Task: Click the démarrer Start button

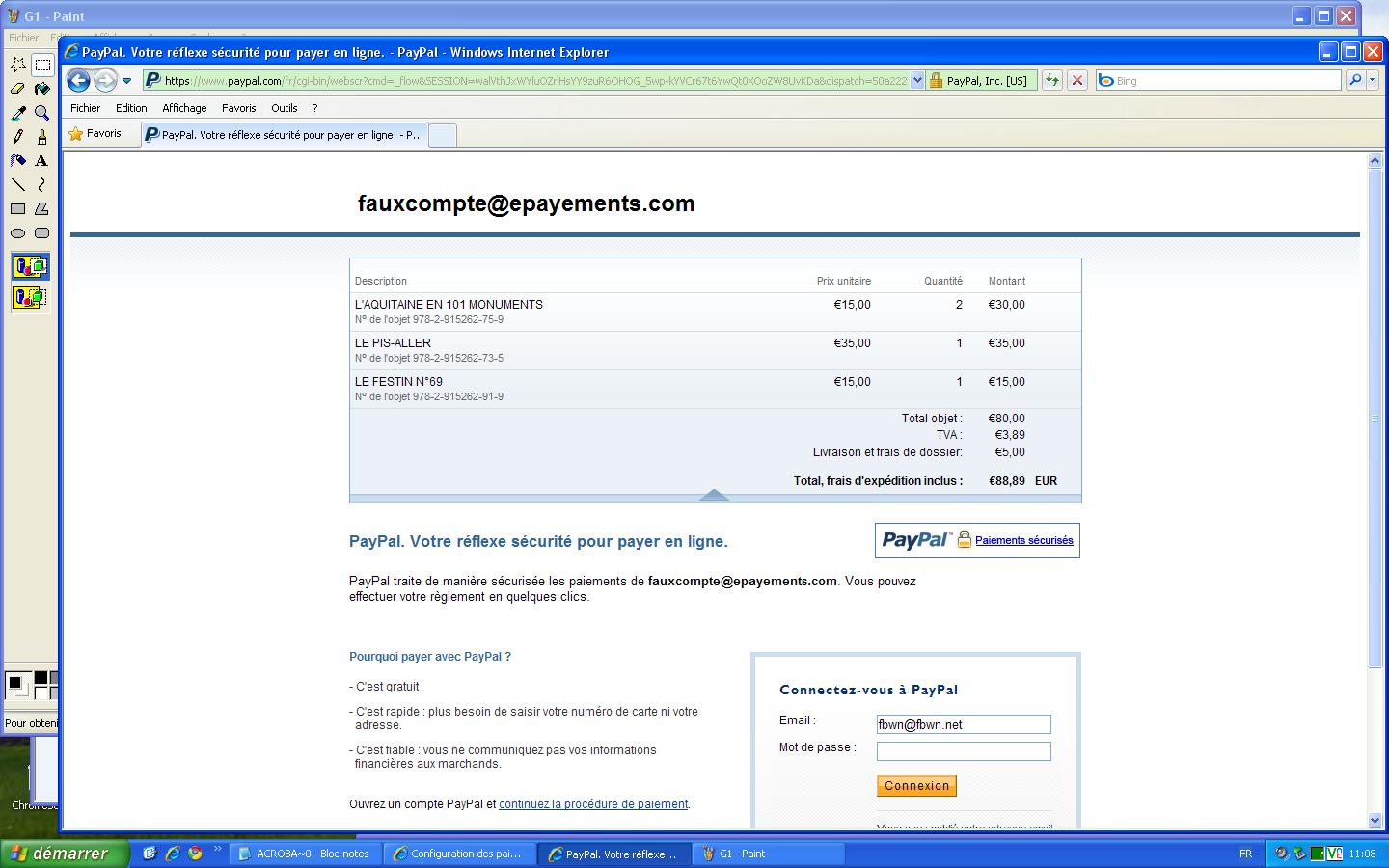Action: point(65,854)
